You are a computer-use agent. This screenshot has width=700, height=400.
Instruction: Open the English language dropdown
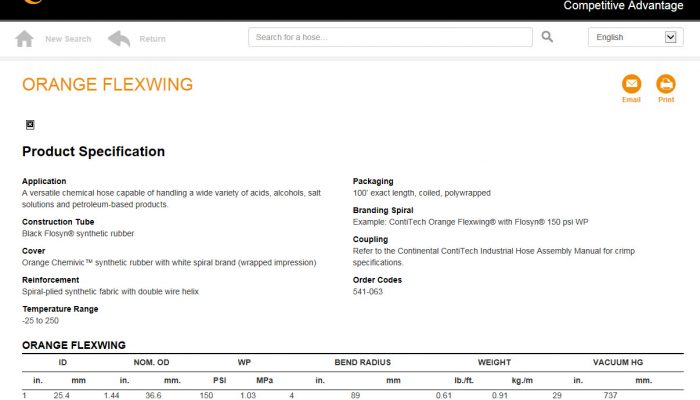635,37
